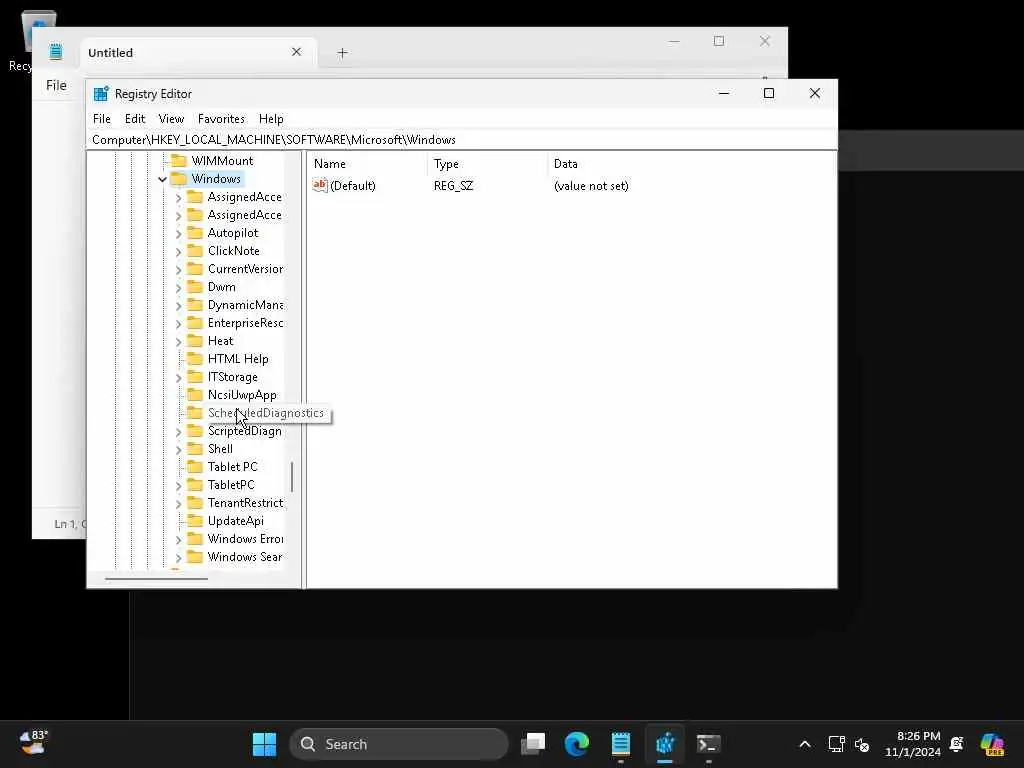
Task: Open the Edit menu in Registry Editor
Action: tap(135, 119)
